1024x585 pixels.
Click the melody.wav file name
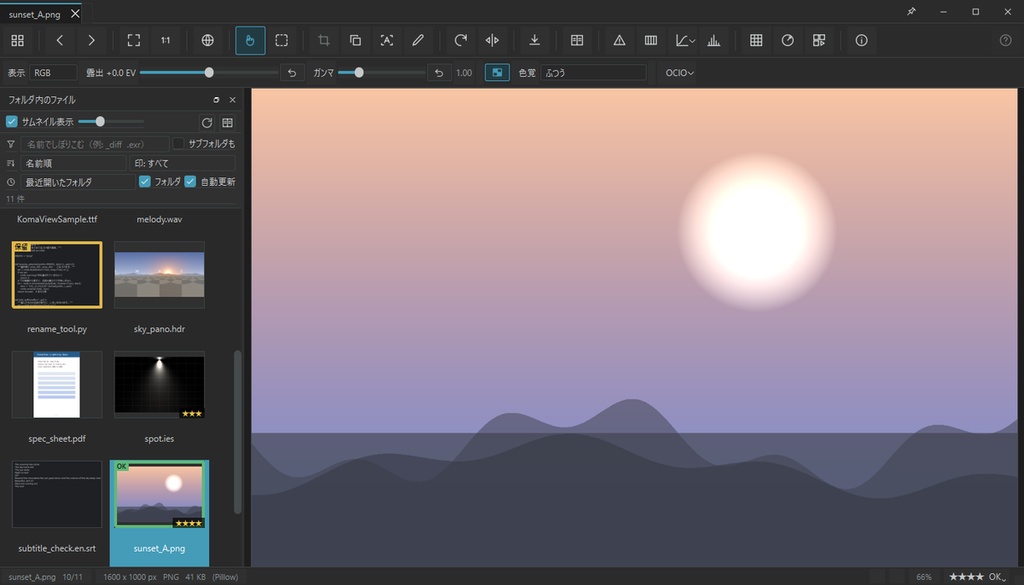pyautogui.click(x=159, y=219)
